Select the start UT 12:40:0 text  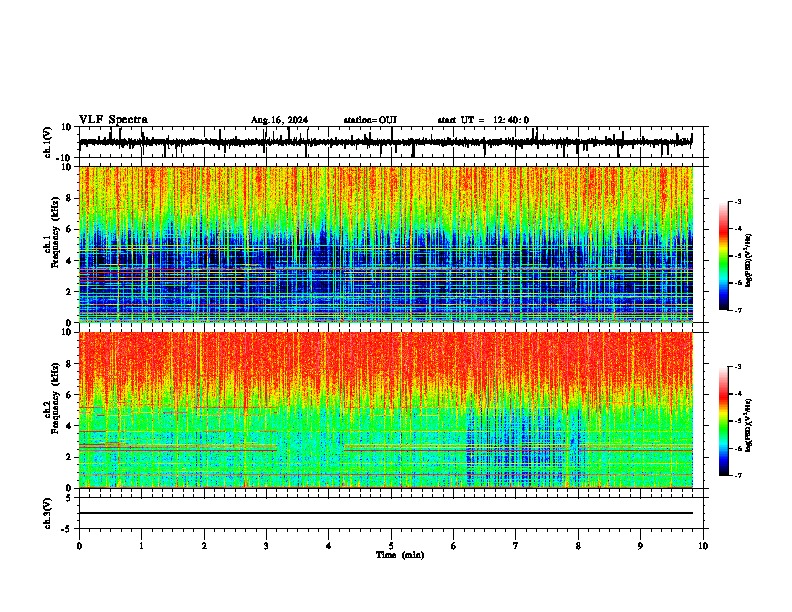tap(483, 120)
